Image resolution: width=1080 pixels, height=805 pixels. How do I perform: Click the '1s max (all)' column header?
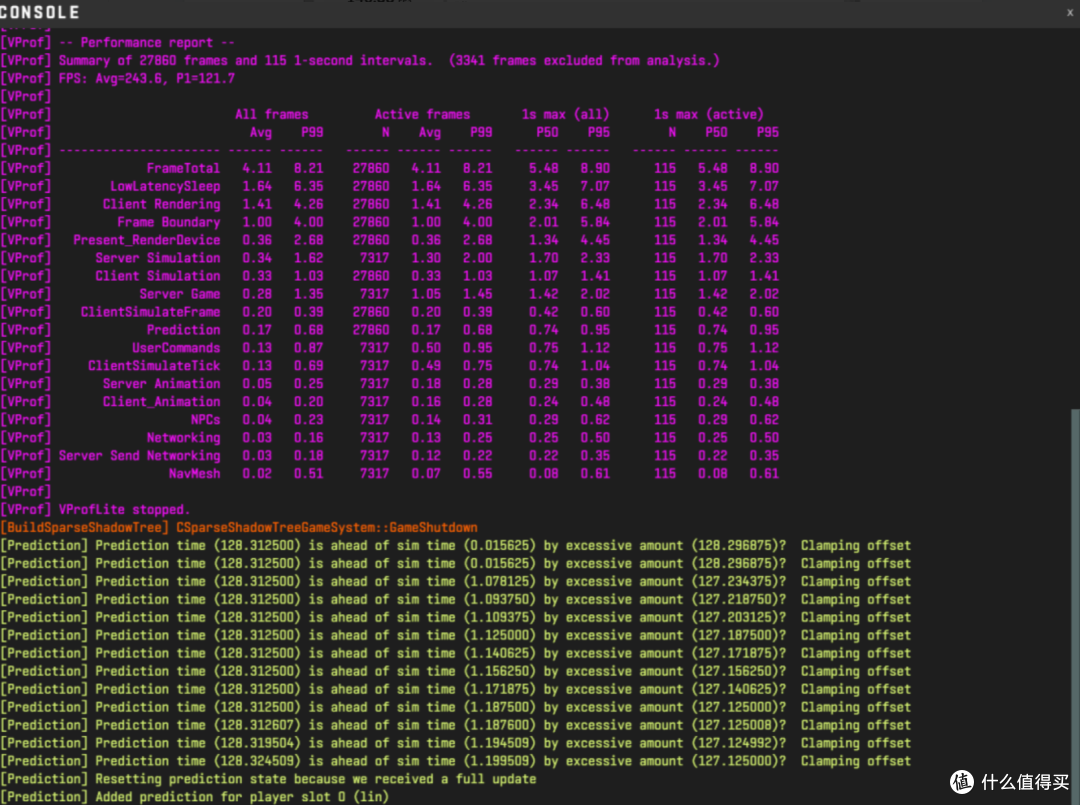[565, 114]
